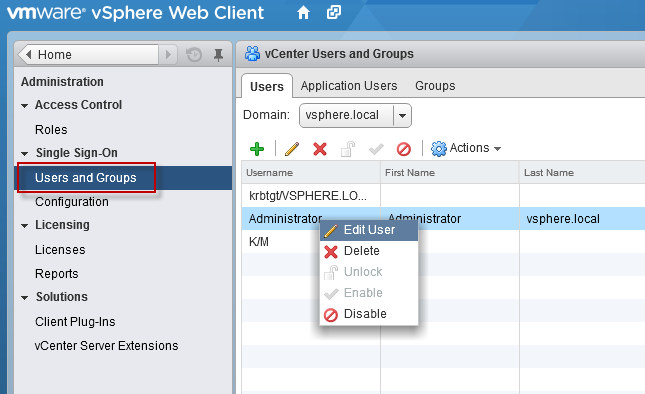Open the Actions dropdown menu
This screenshot has width=645, height=394.
pyautogui.click(x=466, y=148)
